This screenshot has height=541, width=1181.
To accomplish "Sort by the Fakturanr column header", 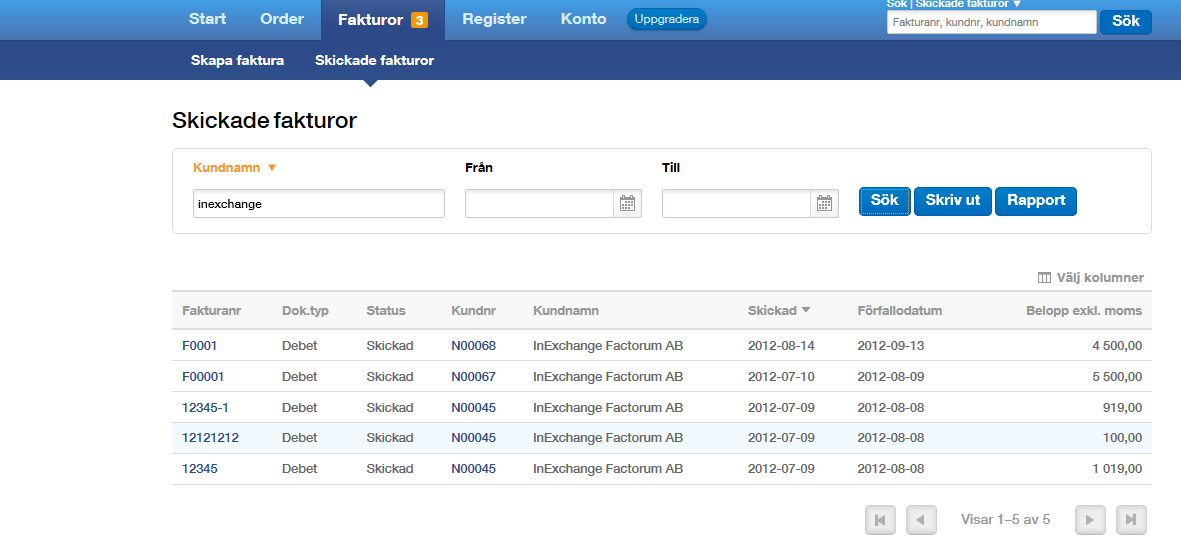I will point(212,310).
